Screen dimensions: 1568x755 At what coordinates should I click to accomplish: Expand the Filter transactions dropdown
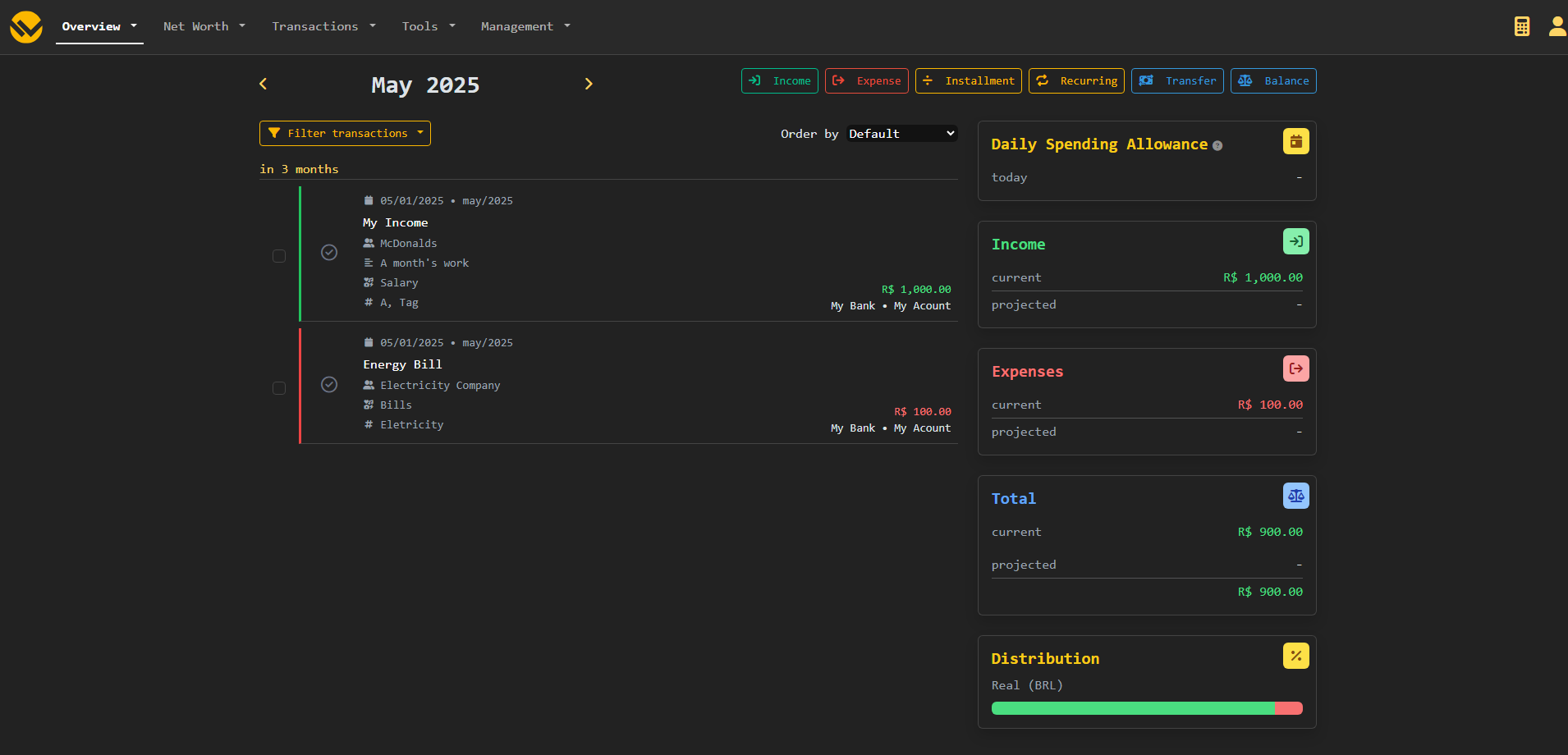click(x=345, y=134)
